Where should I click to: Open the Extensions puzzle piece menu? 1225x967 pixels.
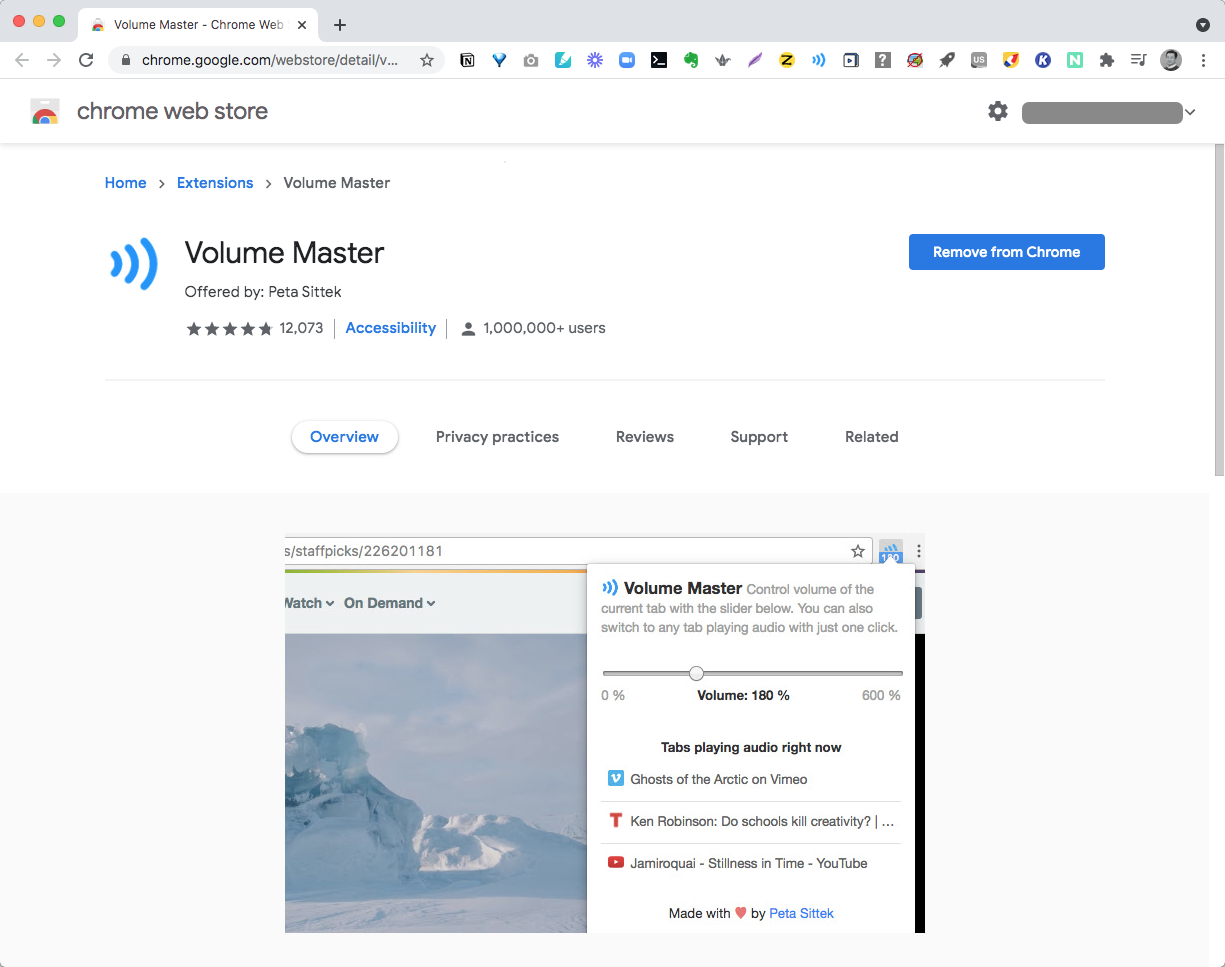point(1106,60)
